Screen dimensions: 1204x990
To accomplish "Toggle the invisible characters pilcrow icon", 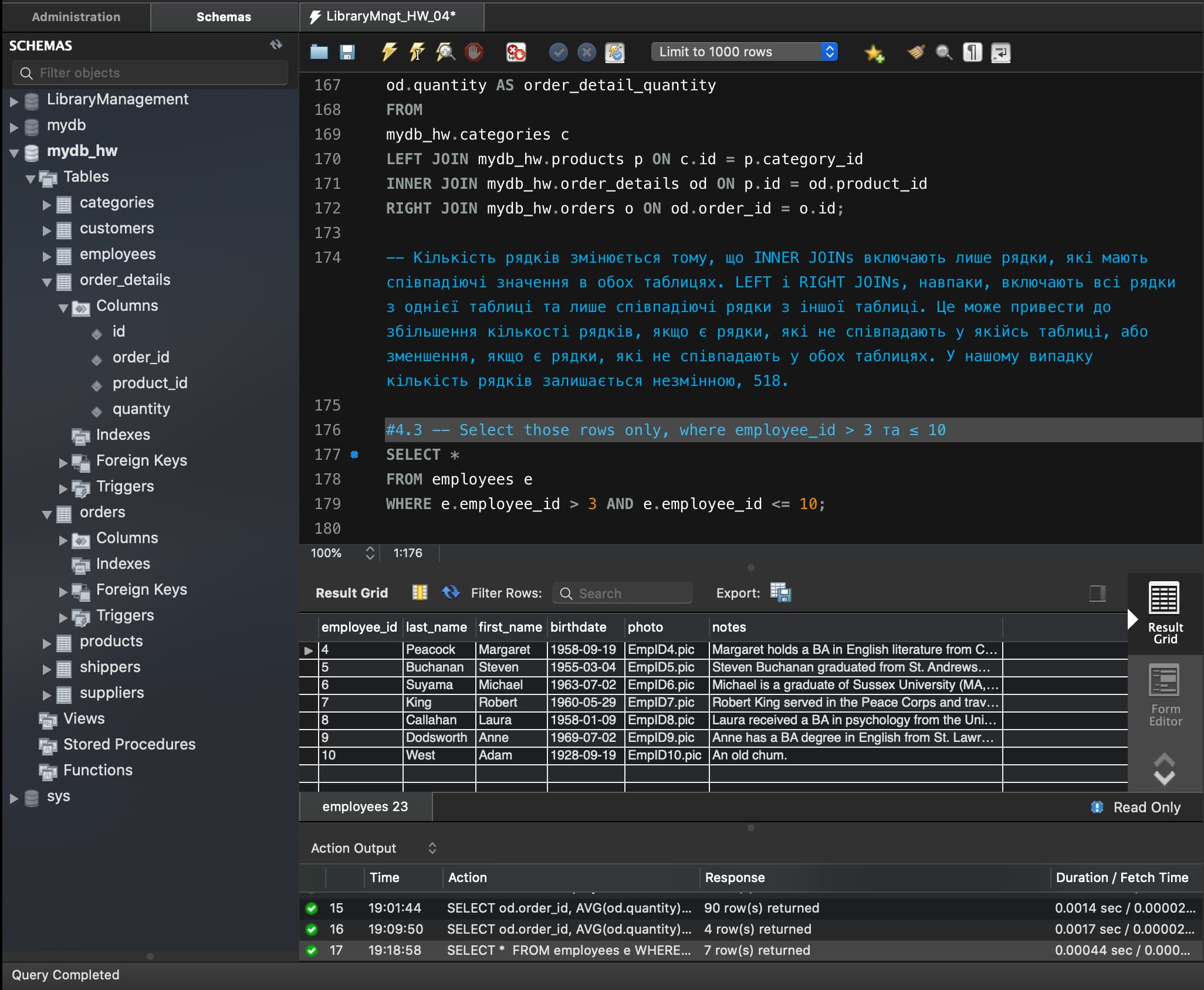I will [x=972, y=52].
